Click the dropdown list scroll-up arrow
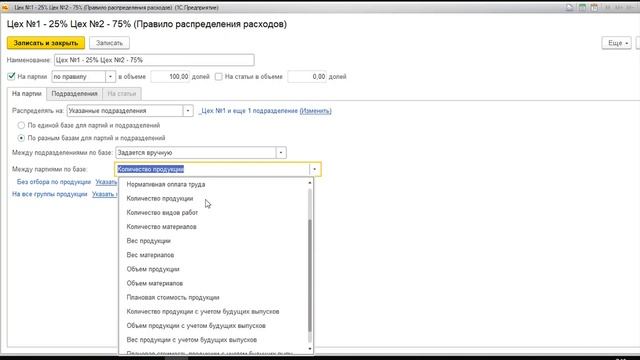The height and width of the screenshot is (360, 640). (310, 182)
